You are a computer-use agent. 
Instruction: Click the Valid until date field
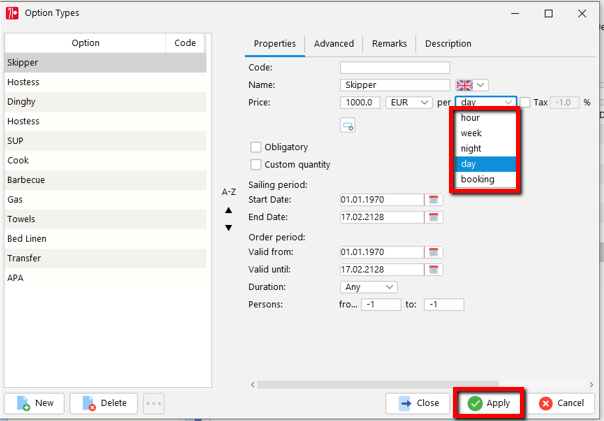382,270
